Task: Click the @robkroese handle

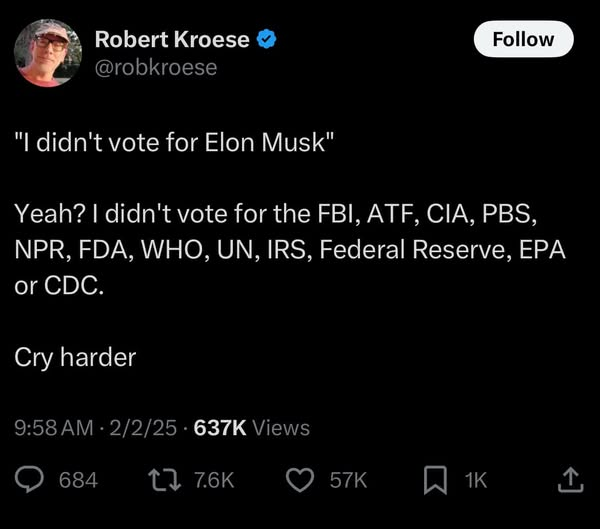Action: (155, 67)
